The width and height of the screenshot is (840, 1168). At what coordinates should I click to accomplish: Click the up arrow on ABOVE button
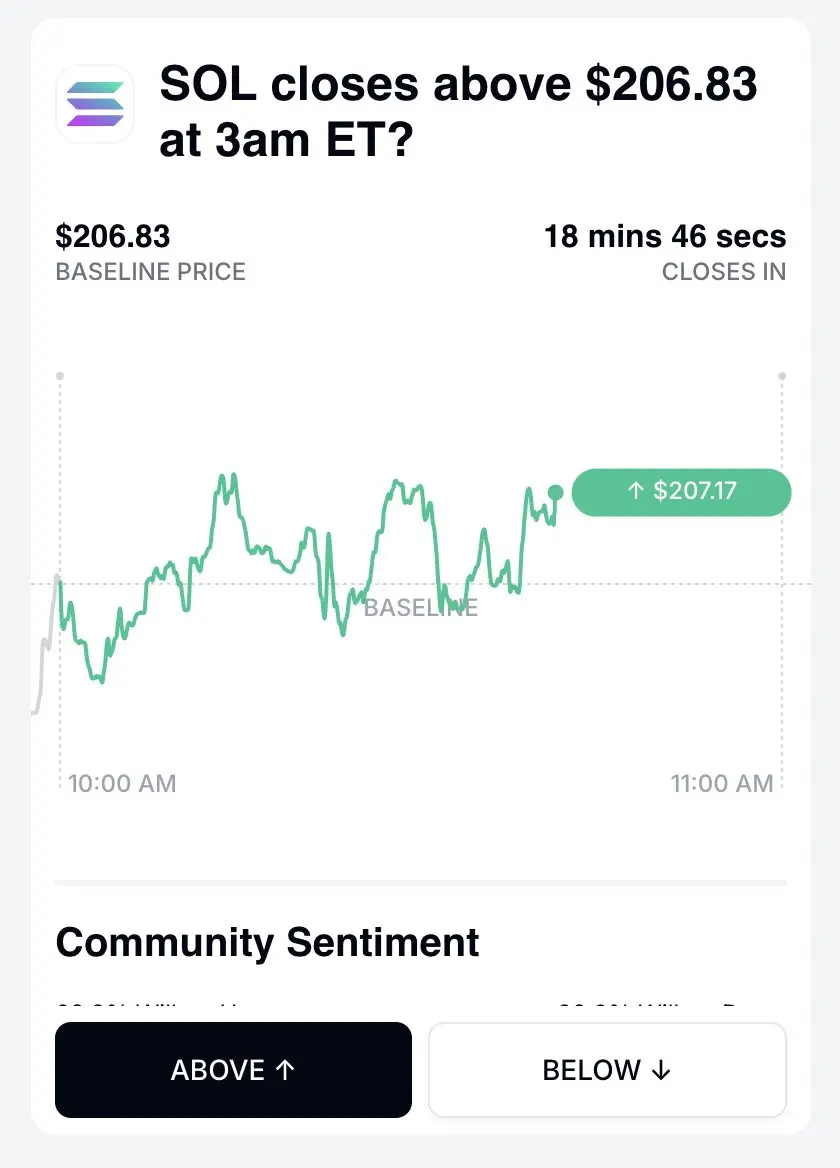tap(285, 1070)
